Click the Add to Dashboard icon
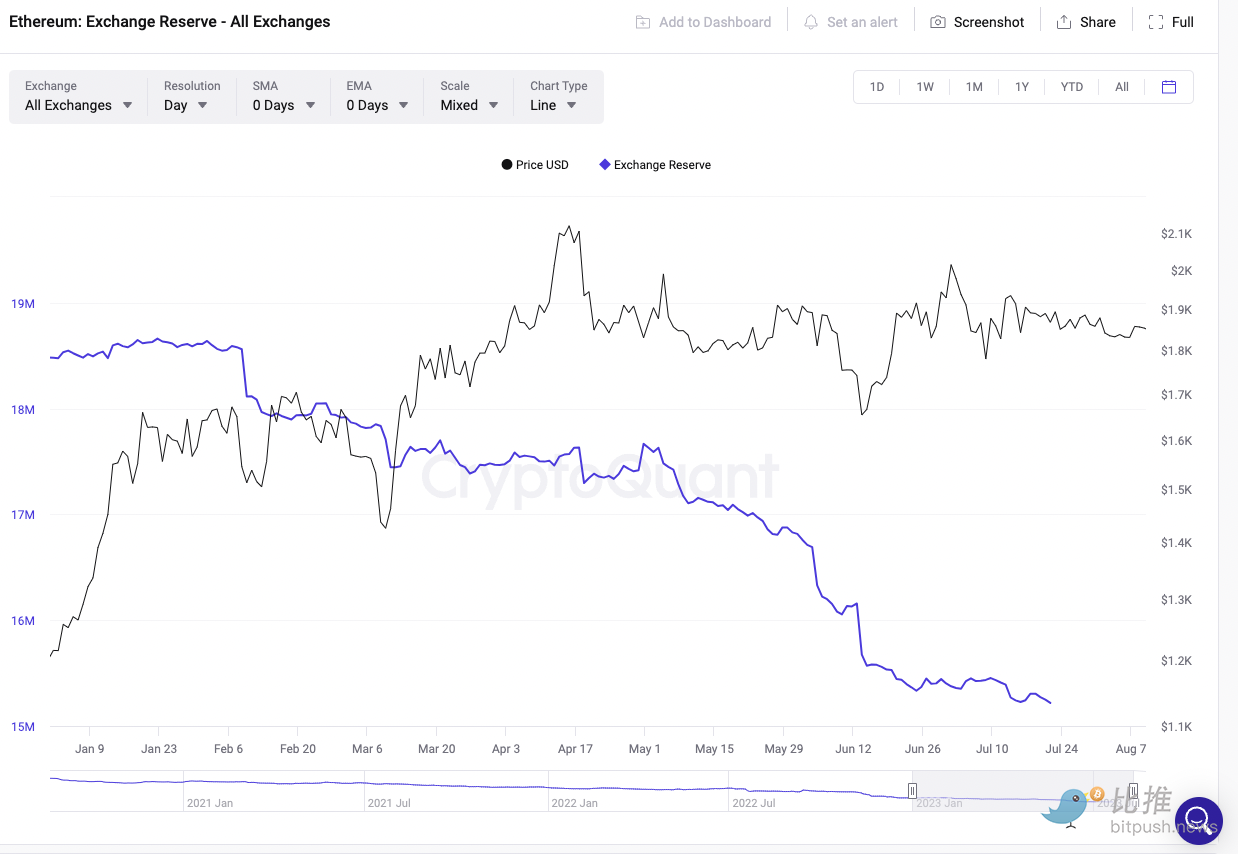1238x854 pixels. (643, 22)
